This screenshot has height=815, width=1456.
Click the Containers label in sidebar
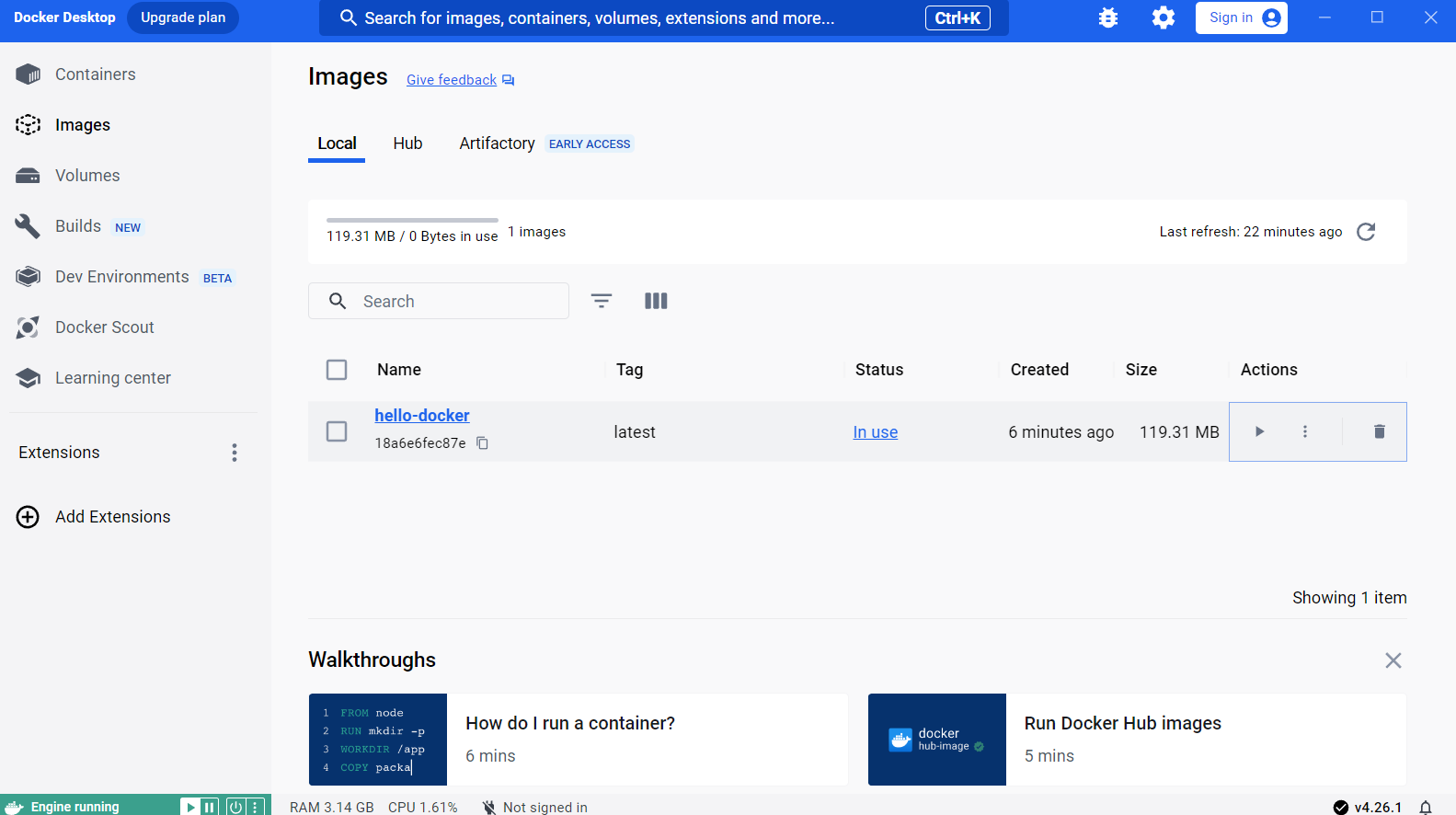96,75
